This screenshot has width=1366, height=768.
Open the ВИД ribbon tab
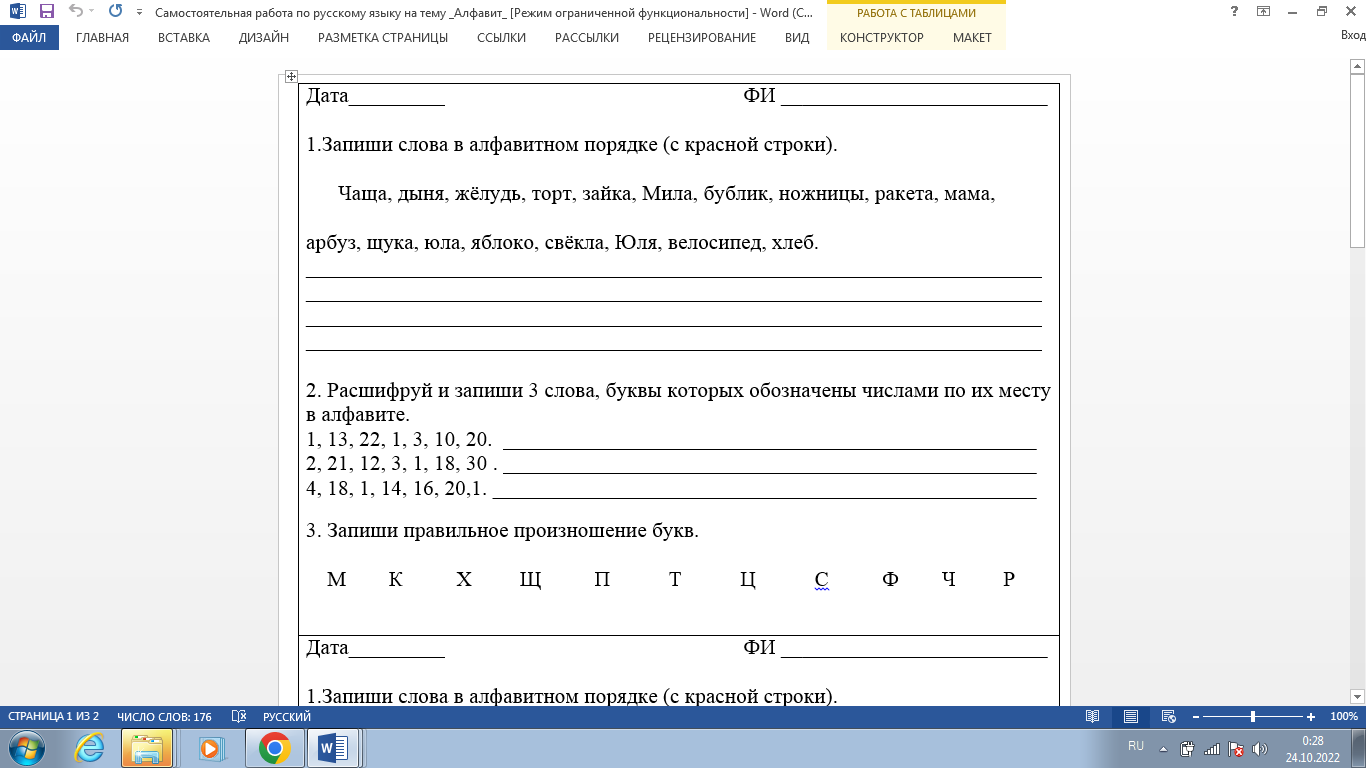797,38
